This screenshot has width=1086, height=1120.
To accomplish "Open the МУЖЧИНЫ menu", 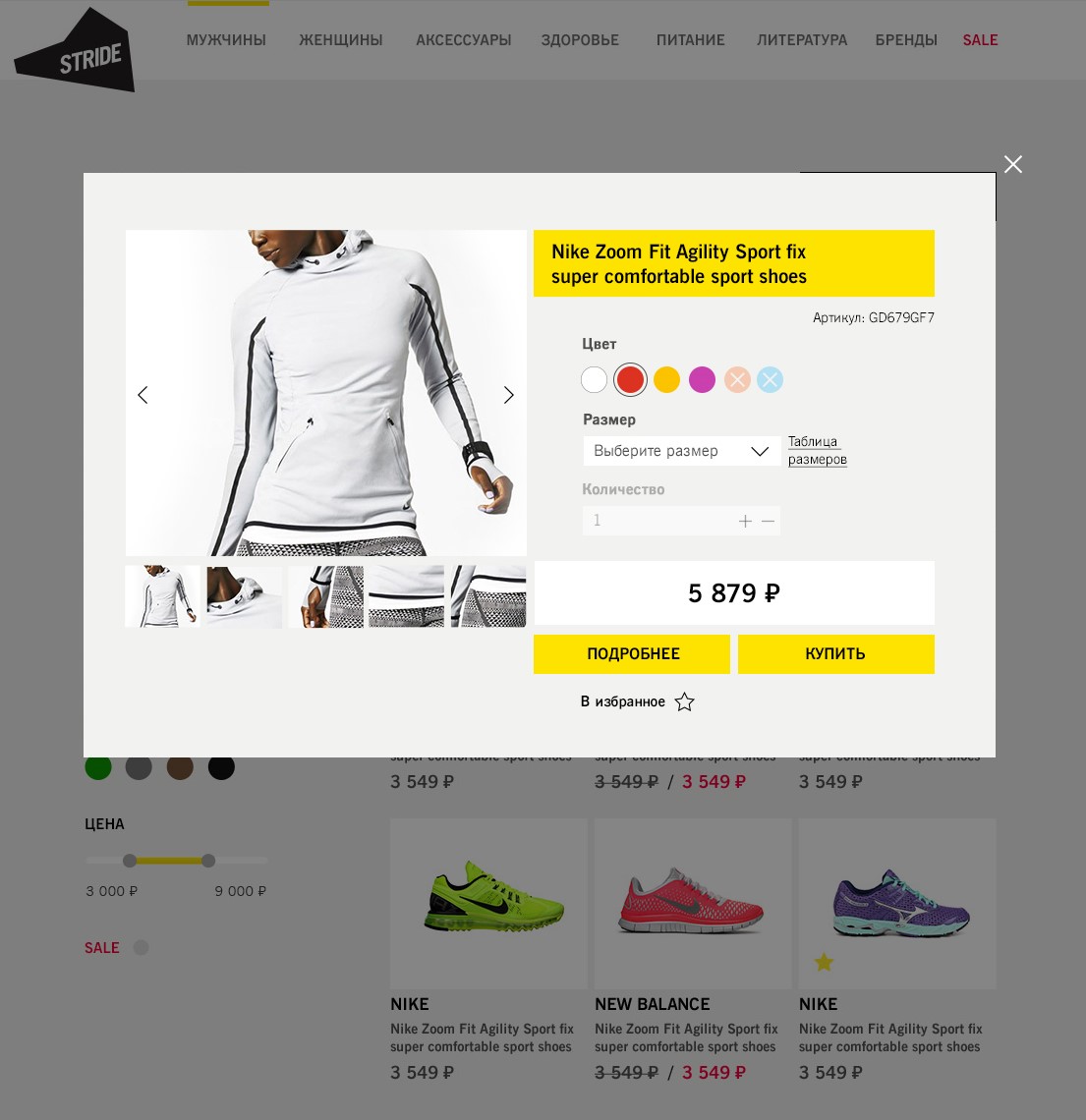I will (226, 40).
